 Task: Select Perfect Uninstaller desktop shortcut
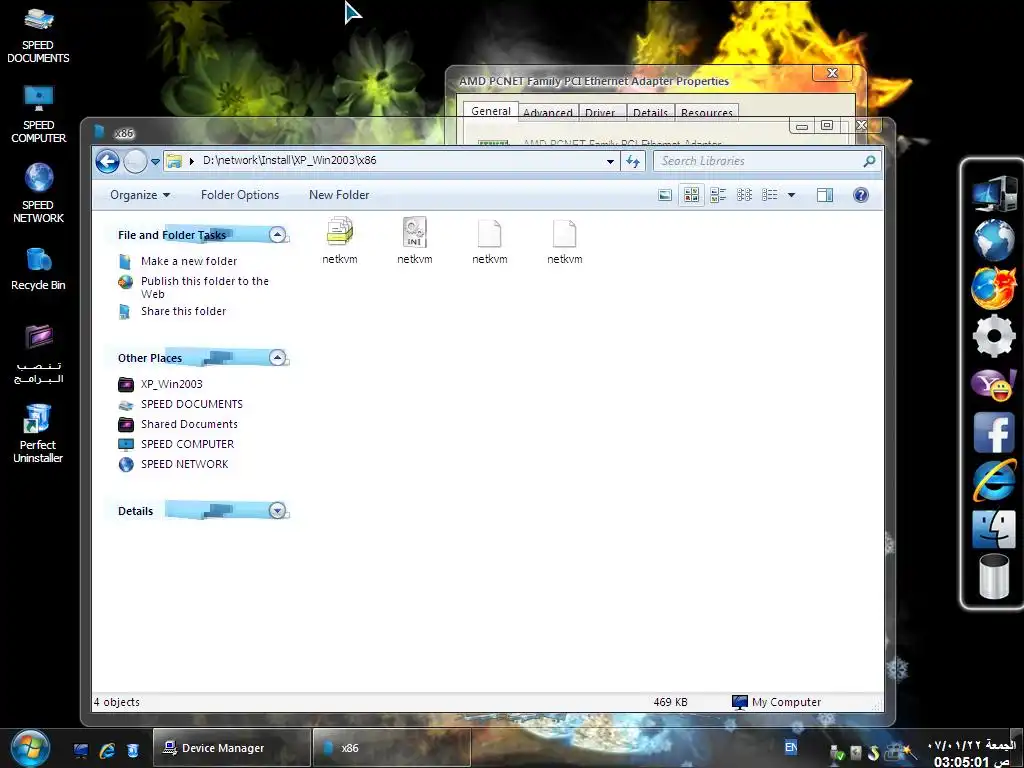click(x=38, y=434)
